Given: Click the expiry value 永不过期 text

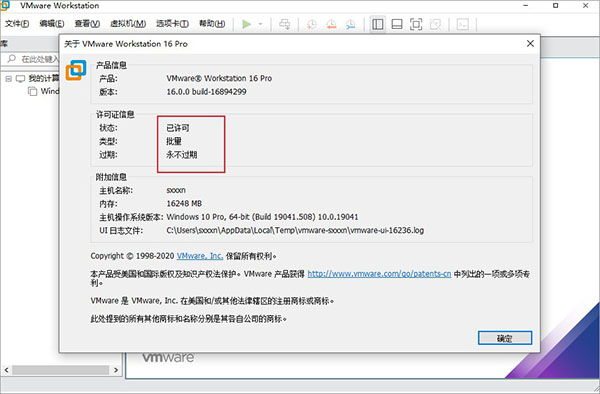Looking at the screenshot, I should 181,155.
